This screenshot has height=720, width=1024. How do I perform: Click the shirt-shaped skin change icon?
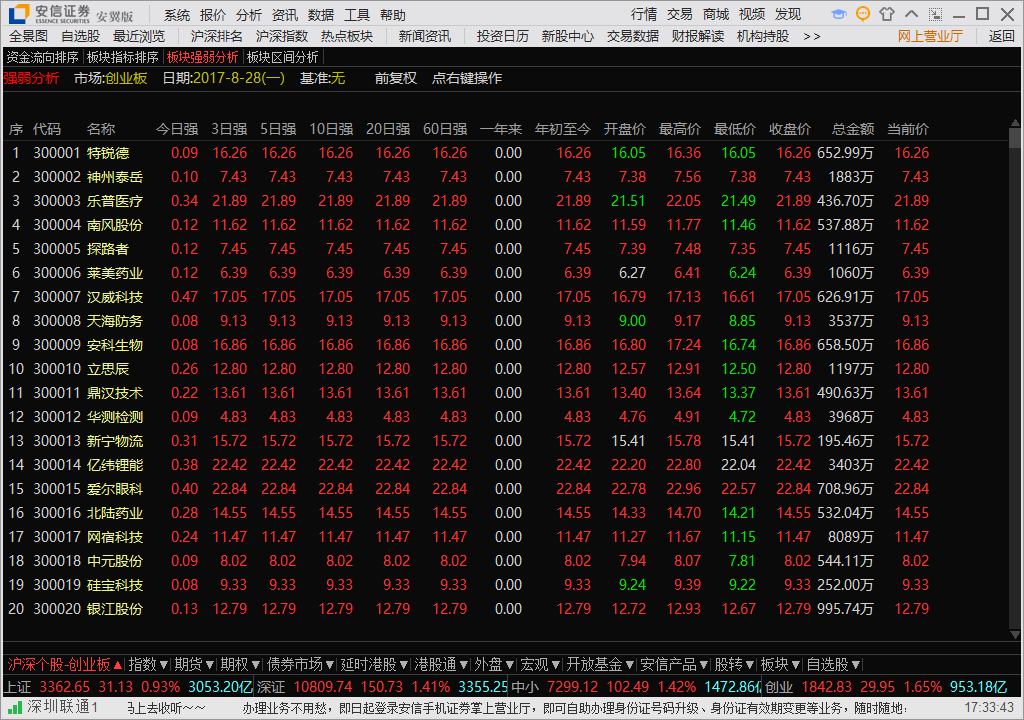pos(887,14)
